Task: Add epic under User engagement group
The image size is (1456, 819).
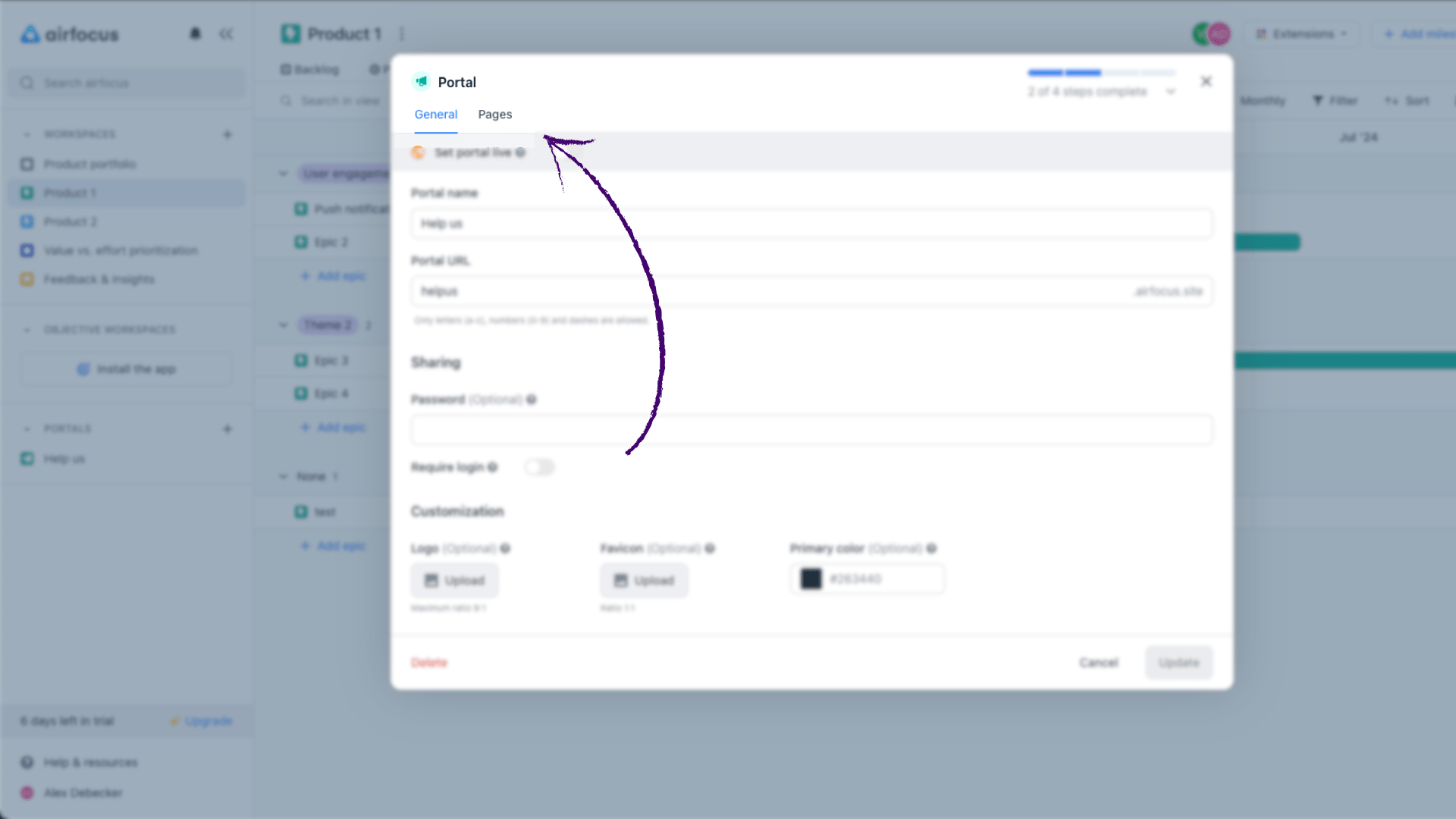Action: coord(334,276)
